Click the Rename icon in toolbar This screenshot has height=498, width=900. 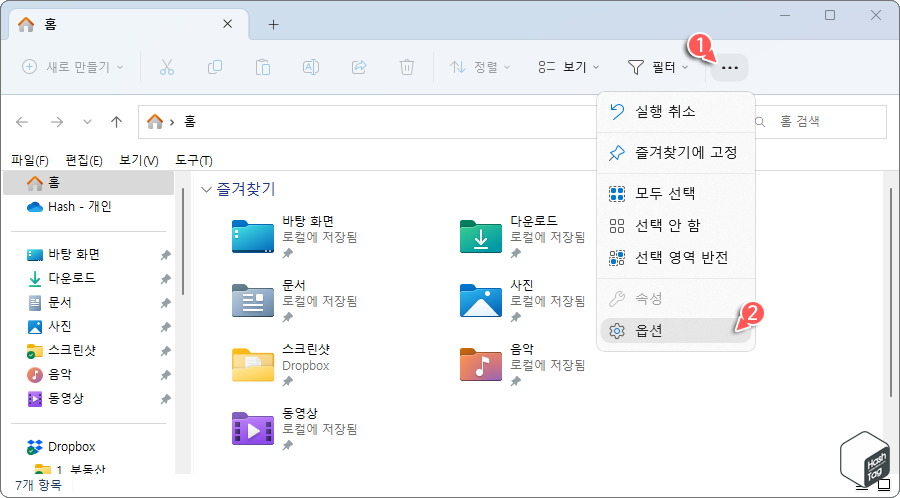[311, 67]
